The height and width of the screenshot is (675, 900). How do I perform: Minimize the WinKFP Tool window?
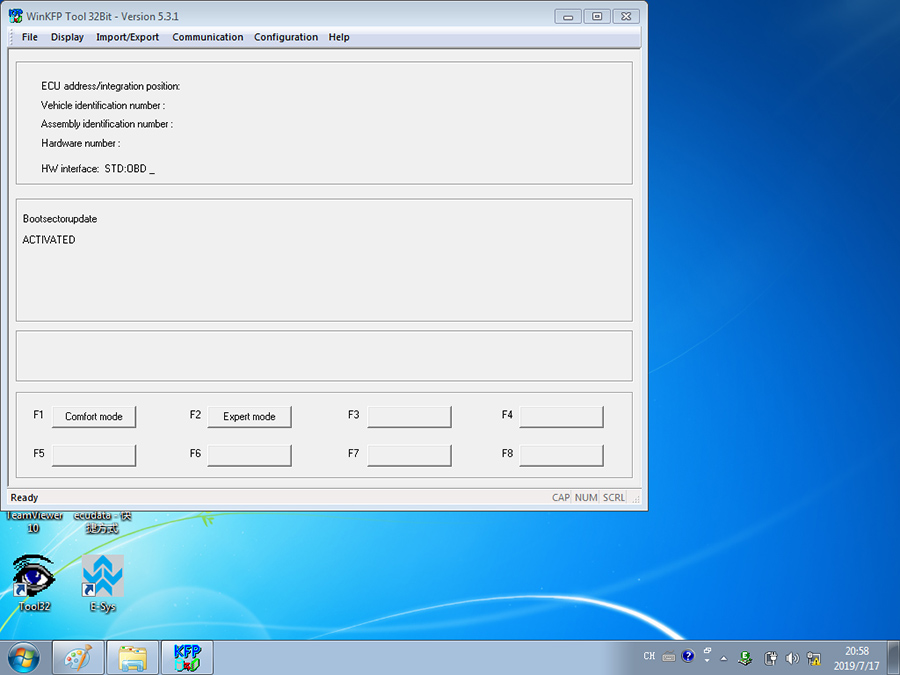tap(568, 17)
